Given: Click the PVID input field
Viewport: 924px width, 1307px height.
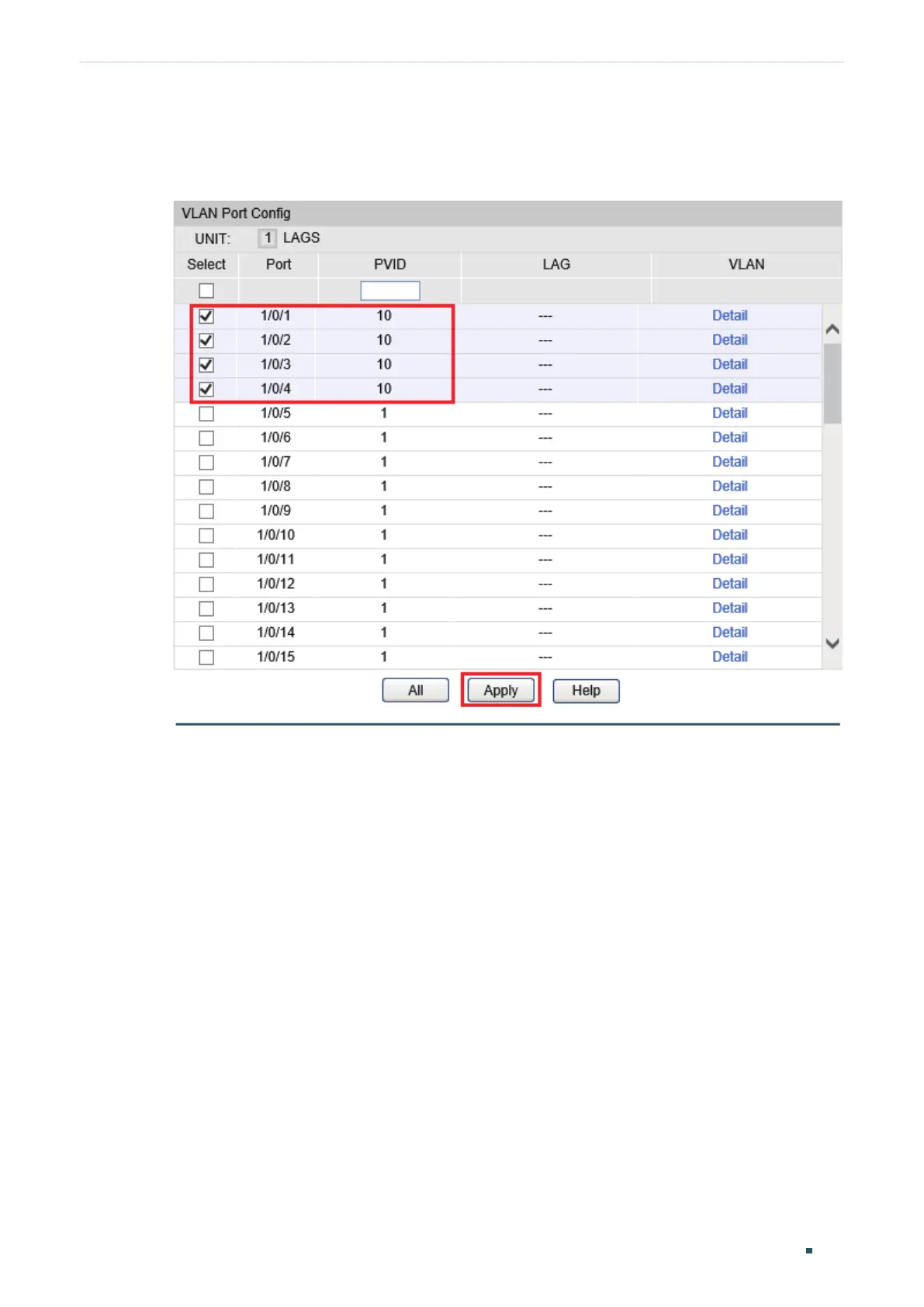Looking at the screenshot, I should (x=390, y=290).
